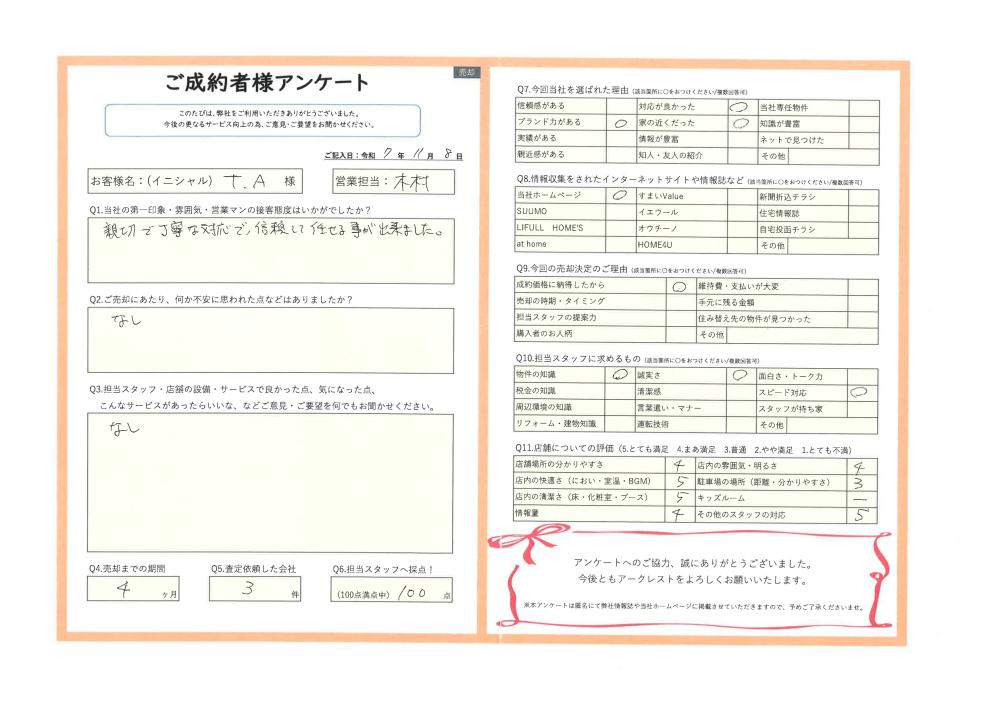The width and height of the screenshot is (1000, 707).
Task: Click the circle next to 当社ホームページ in Q8
Action: tap(620, 194)
